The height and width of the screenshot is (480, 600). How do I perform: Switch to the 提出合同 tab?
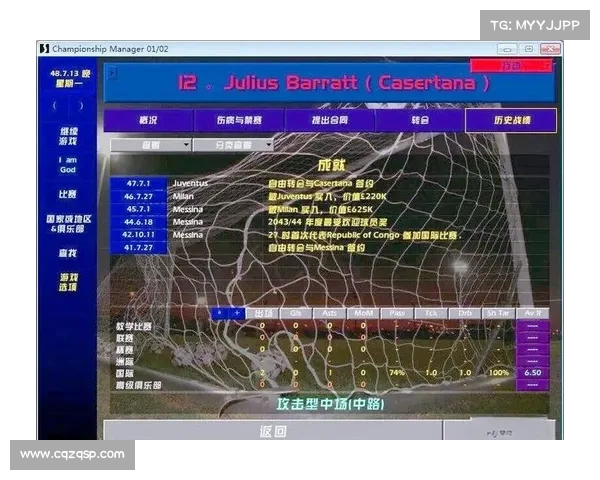pyautogui.click(x=330, y=120)
